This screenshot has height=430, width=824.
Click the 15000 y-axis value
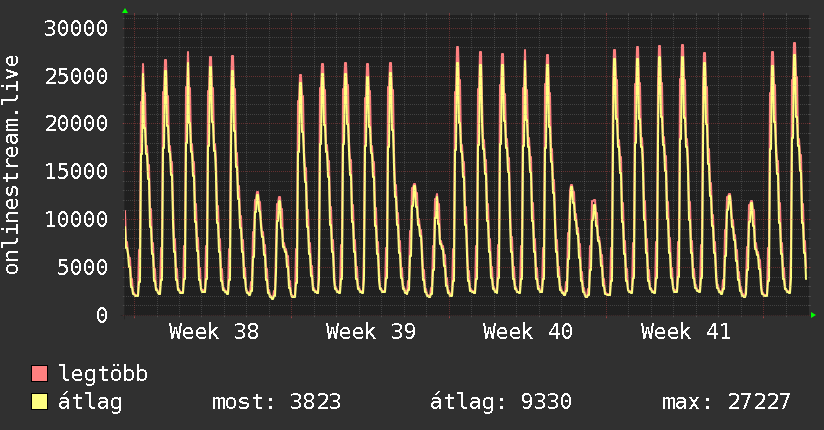tap(76, 171)
